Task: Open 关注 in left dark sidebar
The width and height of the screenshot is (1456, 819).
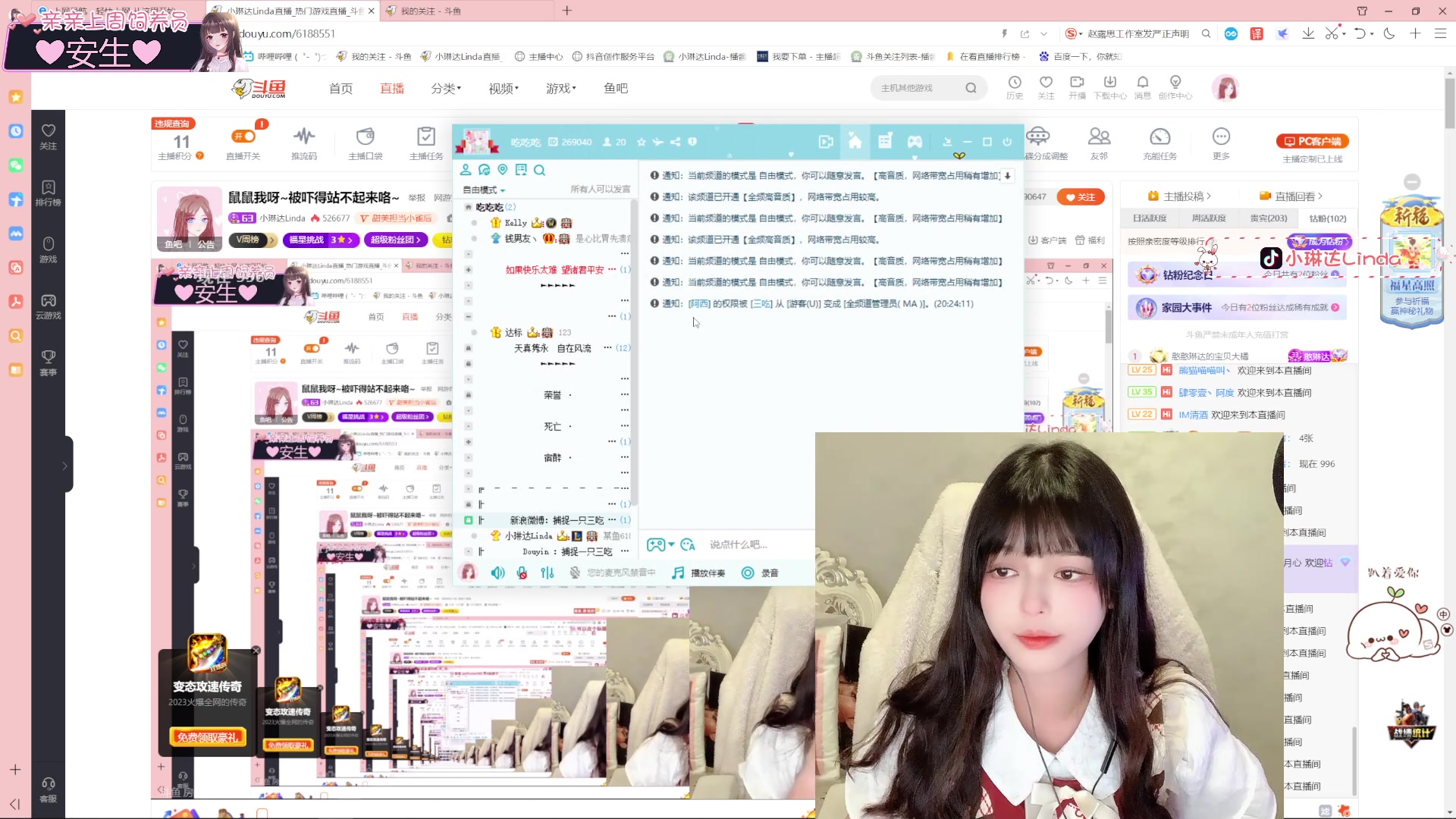Action: (49, 136)
